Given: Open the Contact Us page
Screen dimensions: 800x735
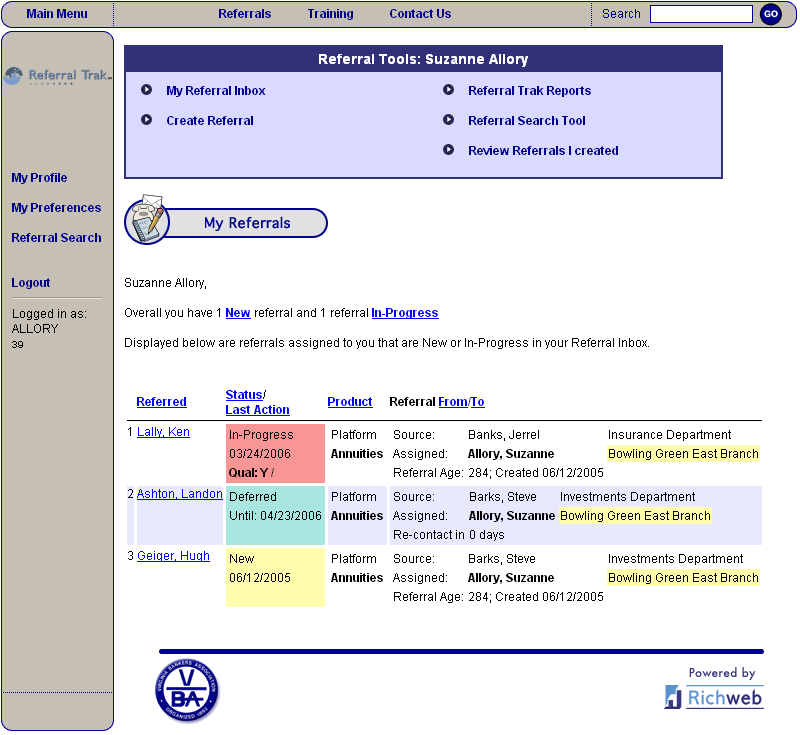Looking at the screenshot, I should (420, 14).
